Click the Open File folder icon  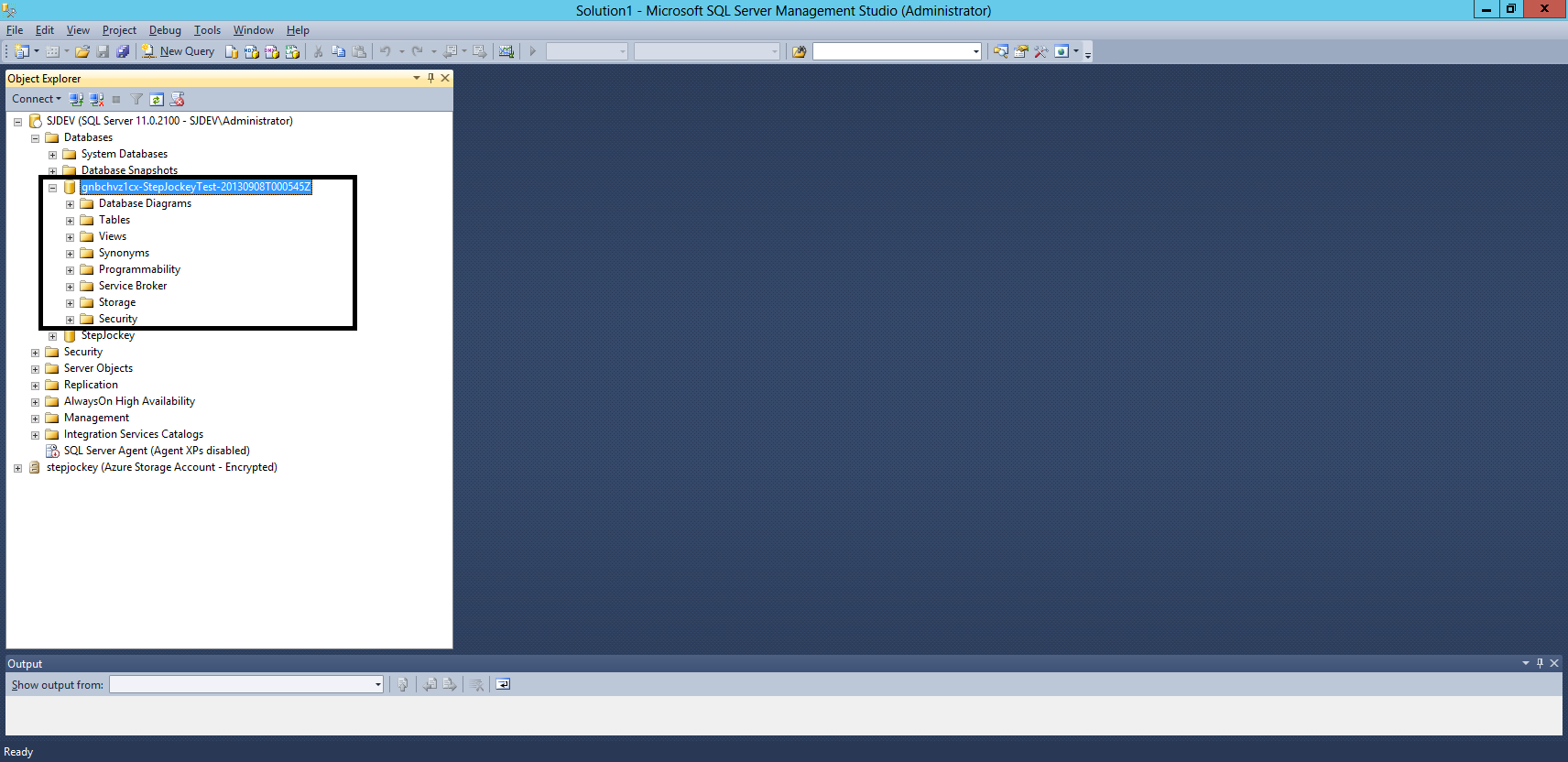pyautogui.click(x=82, y=51)
